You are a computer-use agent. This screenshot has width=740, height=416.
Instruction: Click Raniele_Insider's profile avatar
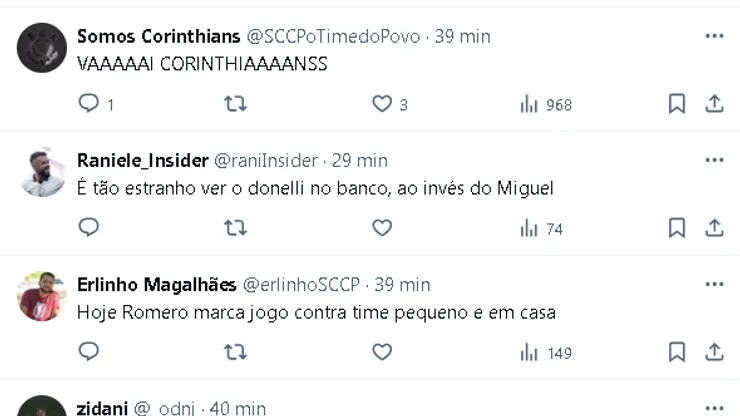coord(43,172)
